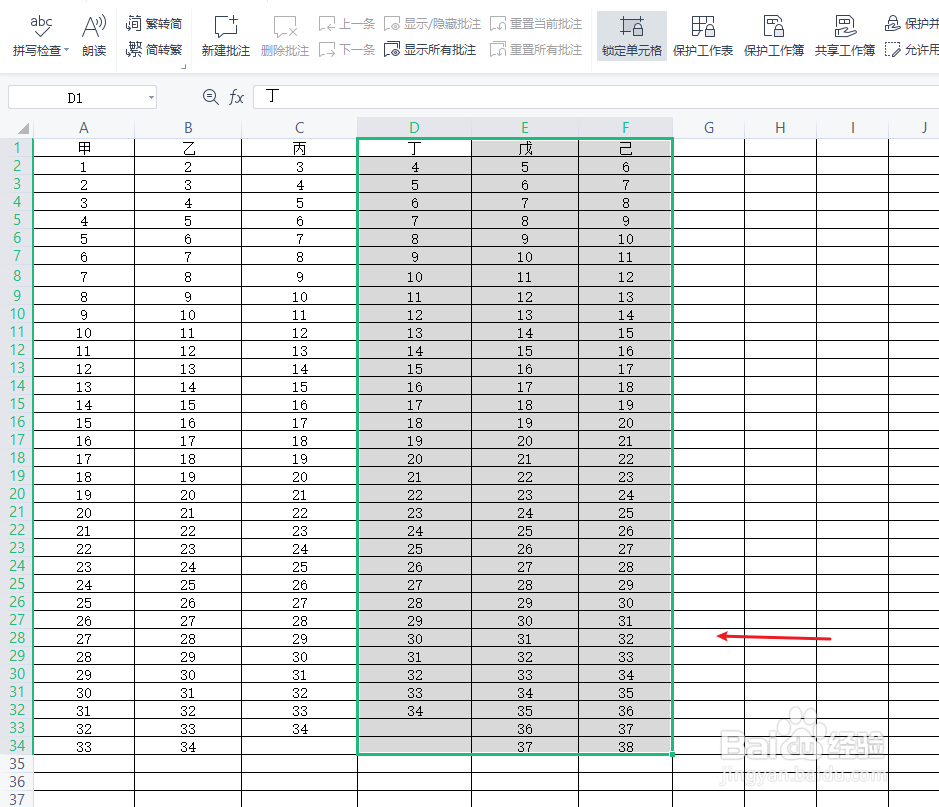
Task: Select column B header
Action: click(188, 128)
